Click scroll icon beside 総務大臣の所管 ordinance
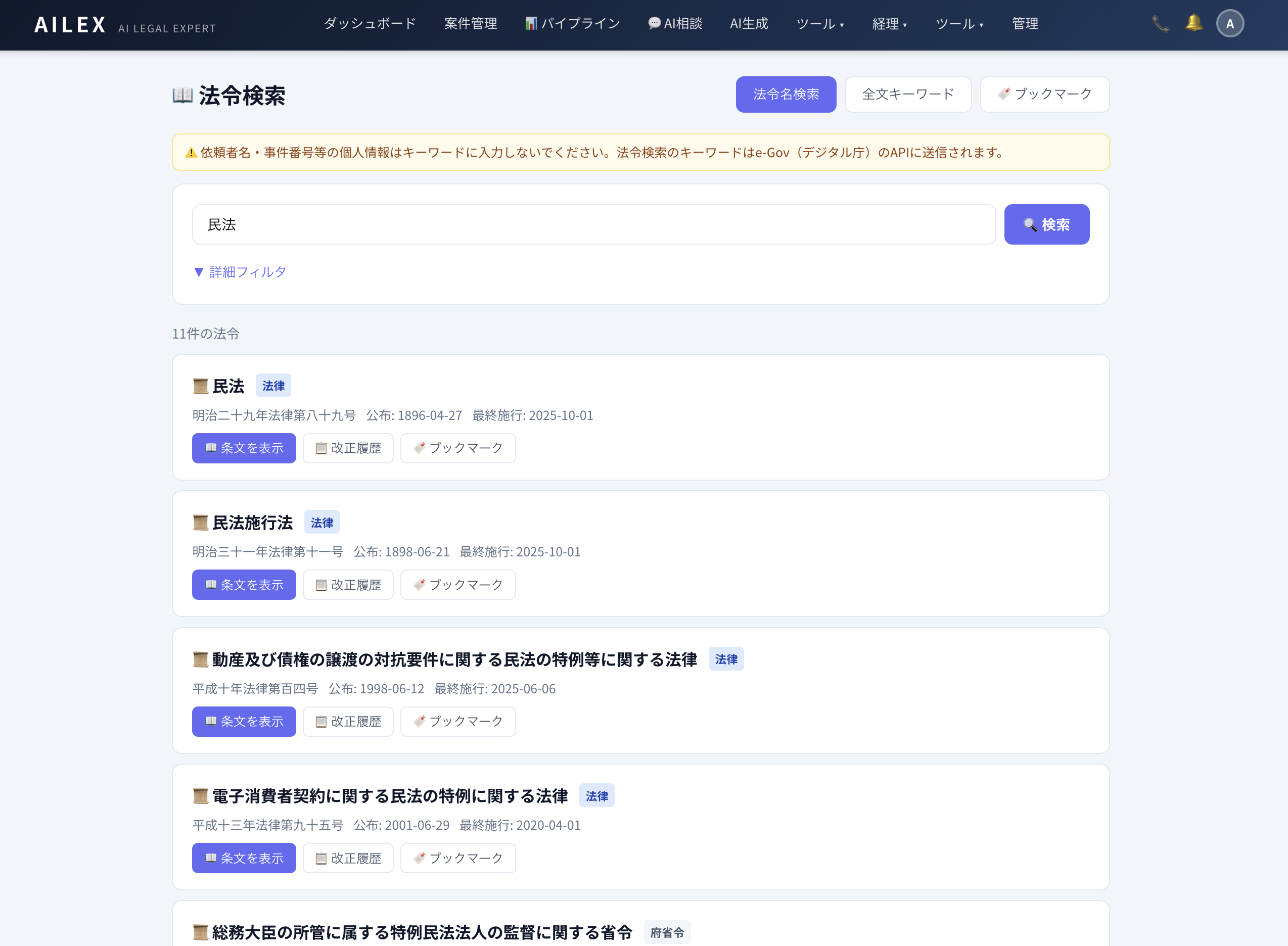 pos(201,932)
